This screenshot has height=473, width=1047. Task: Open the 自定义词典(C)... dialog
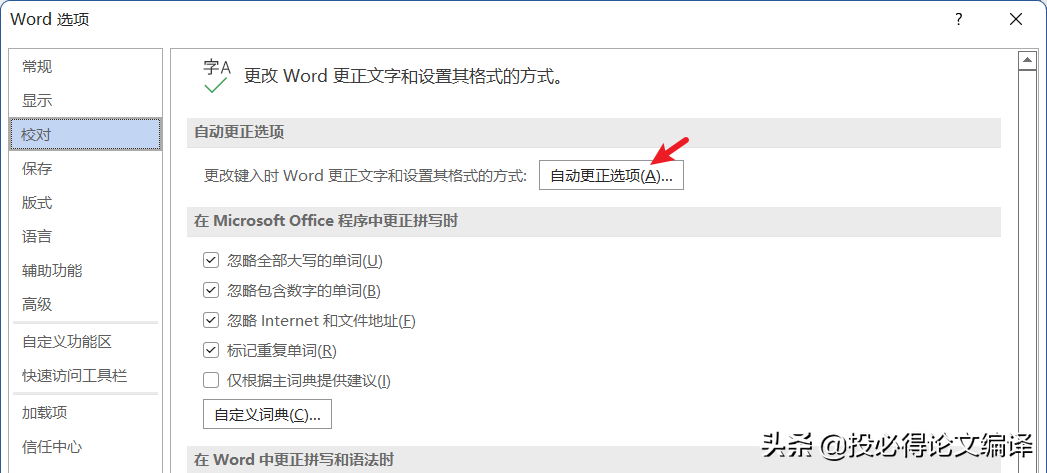click(x=267, y=414)
